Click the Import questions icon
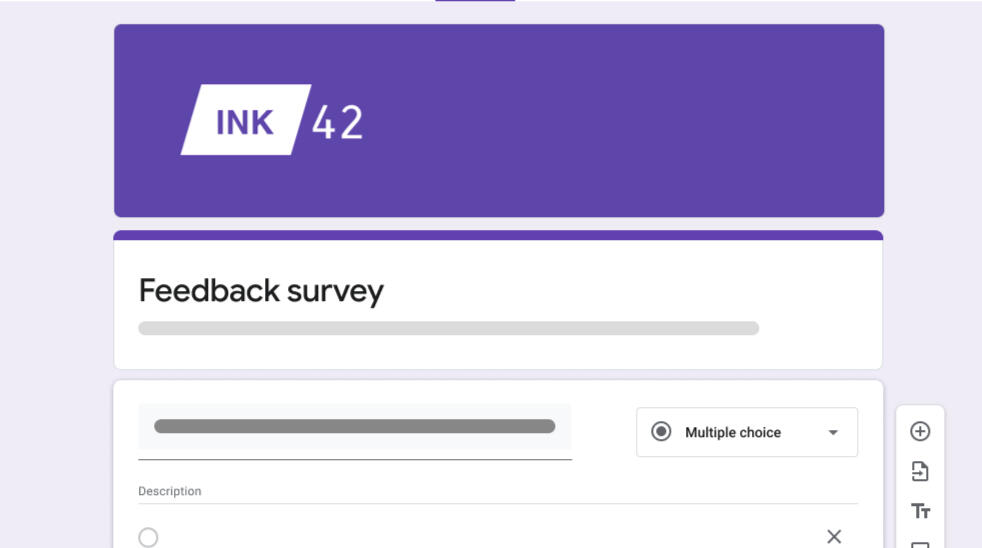Screen dimensions: 982x548 coord(920,471)
